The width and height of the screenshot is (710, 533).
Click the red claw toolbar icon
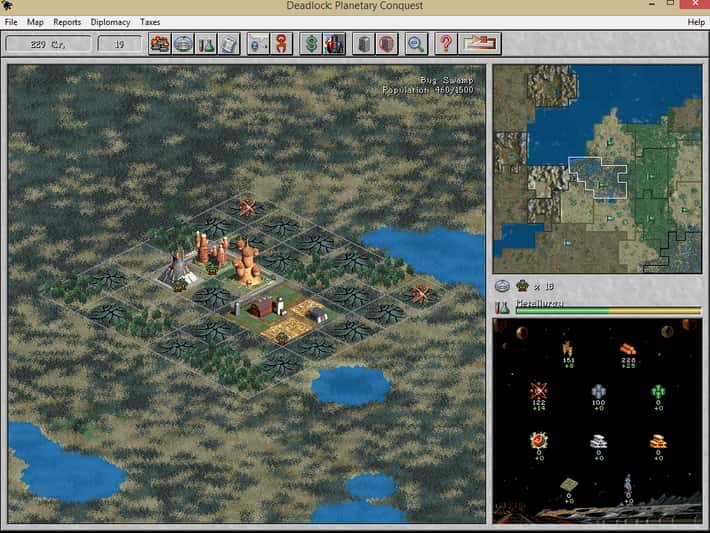pos(281,44)
